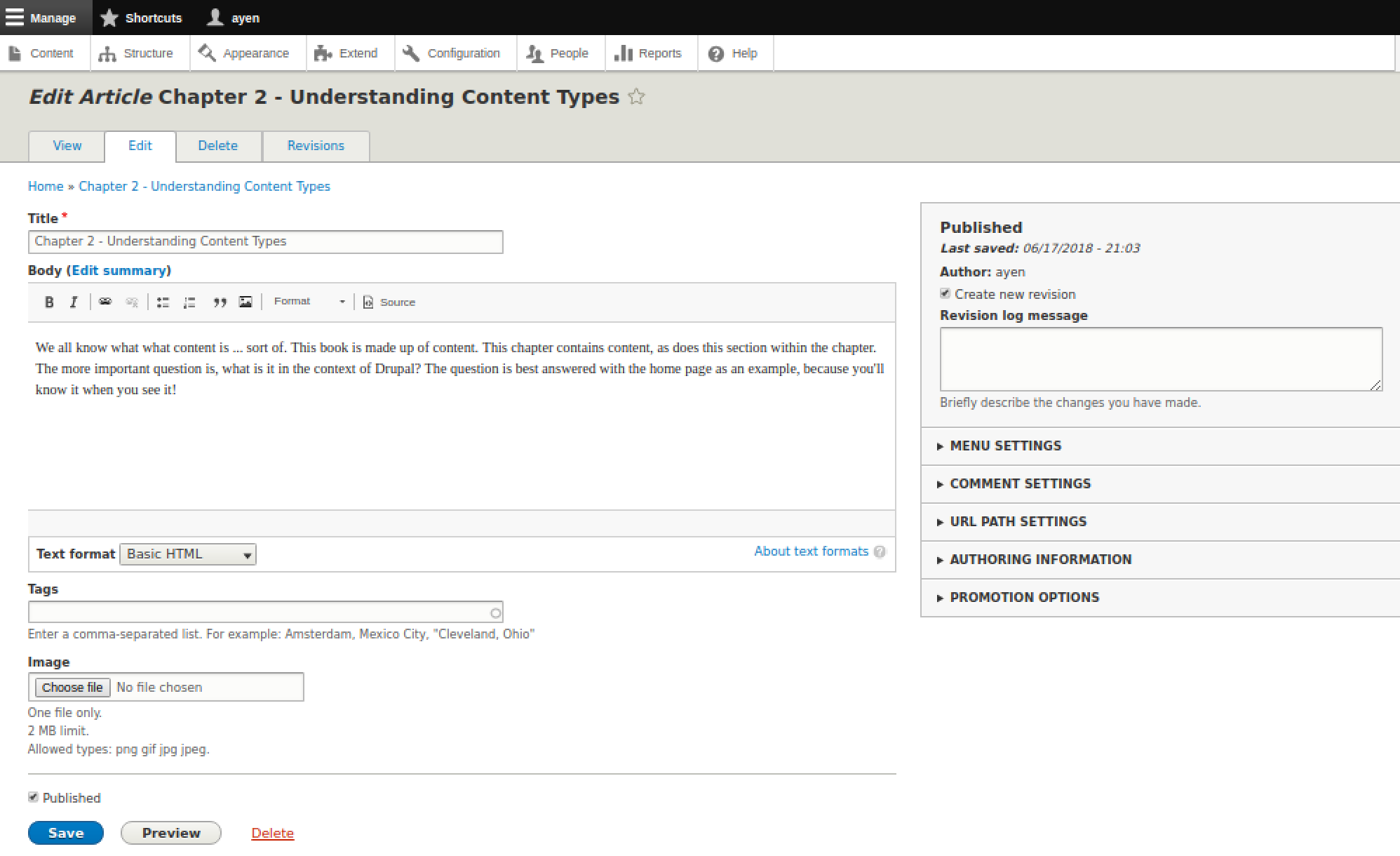Click in the Revision log message field
Image resolution: width=1400 pixels, height=856 pixels.
[1161, 359]
